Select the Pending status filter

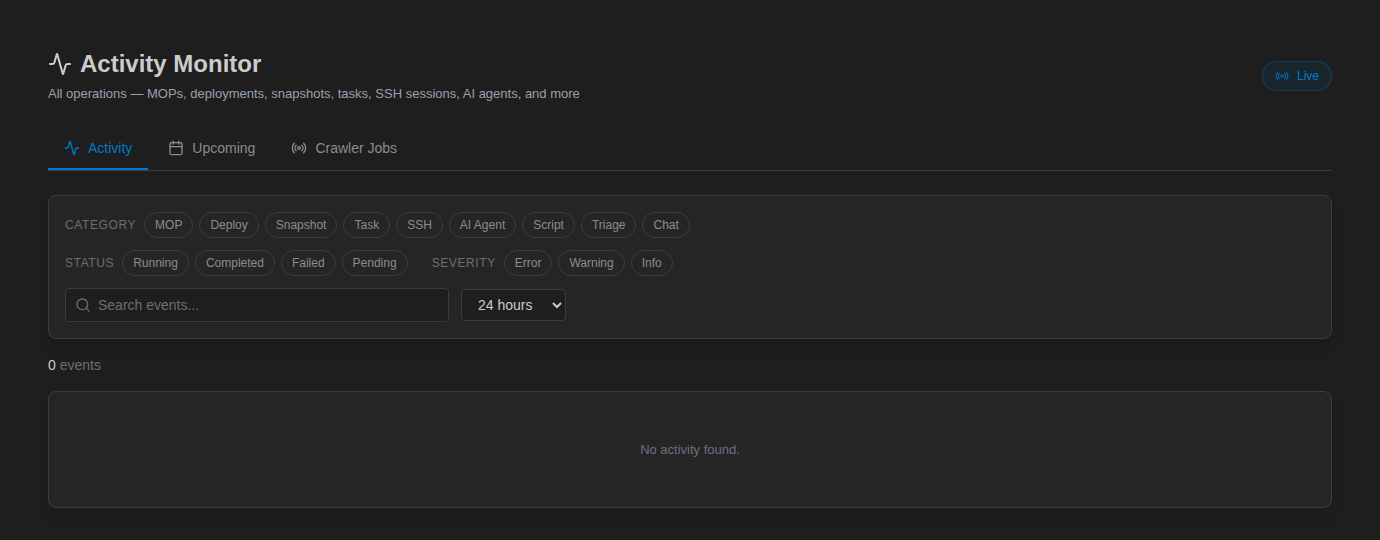375,263
